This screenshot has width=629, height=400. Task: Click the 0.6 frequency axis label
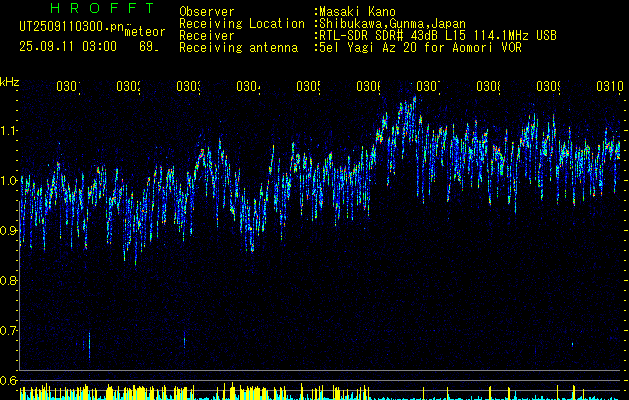pos(8,380)
